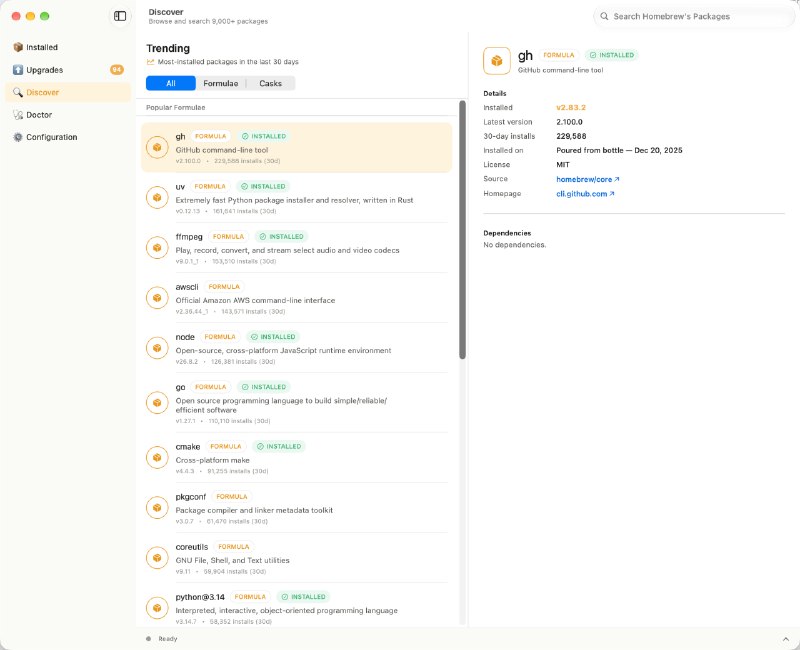
Task: Click the Discover magnifier icon in sidebar
Action: 18,92
